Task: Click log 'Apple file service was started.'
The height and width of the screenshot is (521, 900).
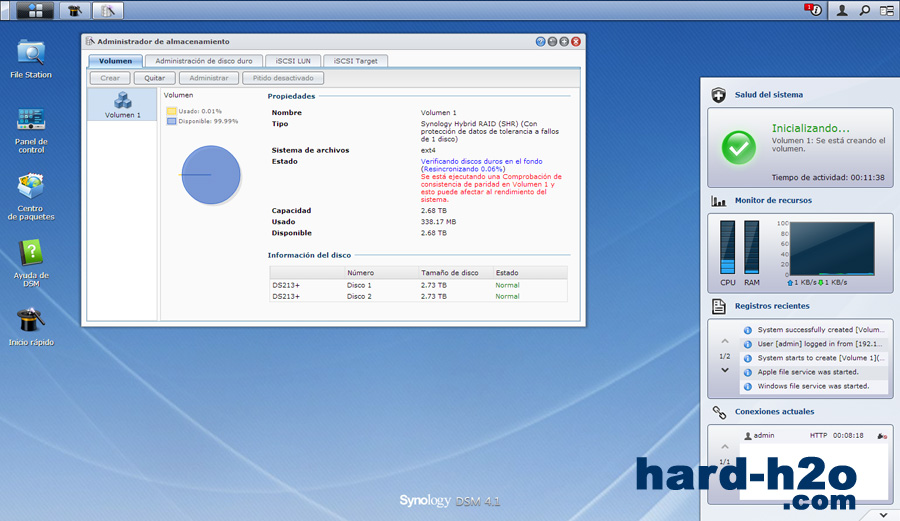Action: [x=814, y=372]
